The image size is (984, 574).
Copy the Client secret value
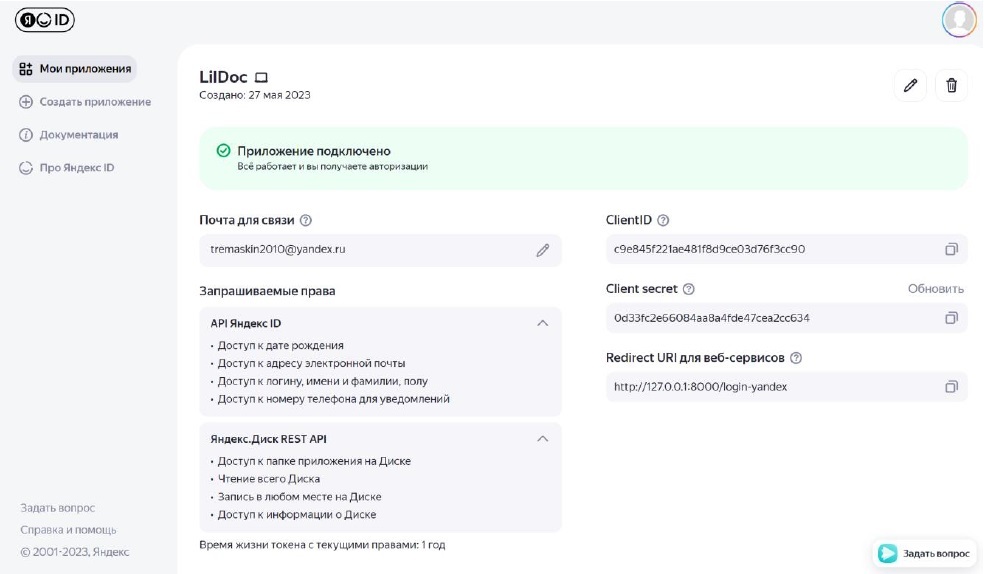[x=951, y=318]
